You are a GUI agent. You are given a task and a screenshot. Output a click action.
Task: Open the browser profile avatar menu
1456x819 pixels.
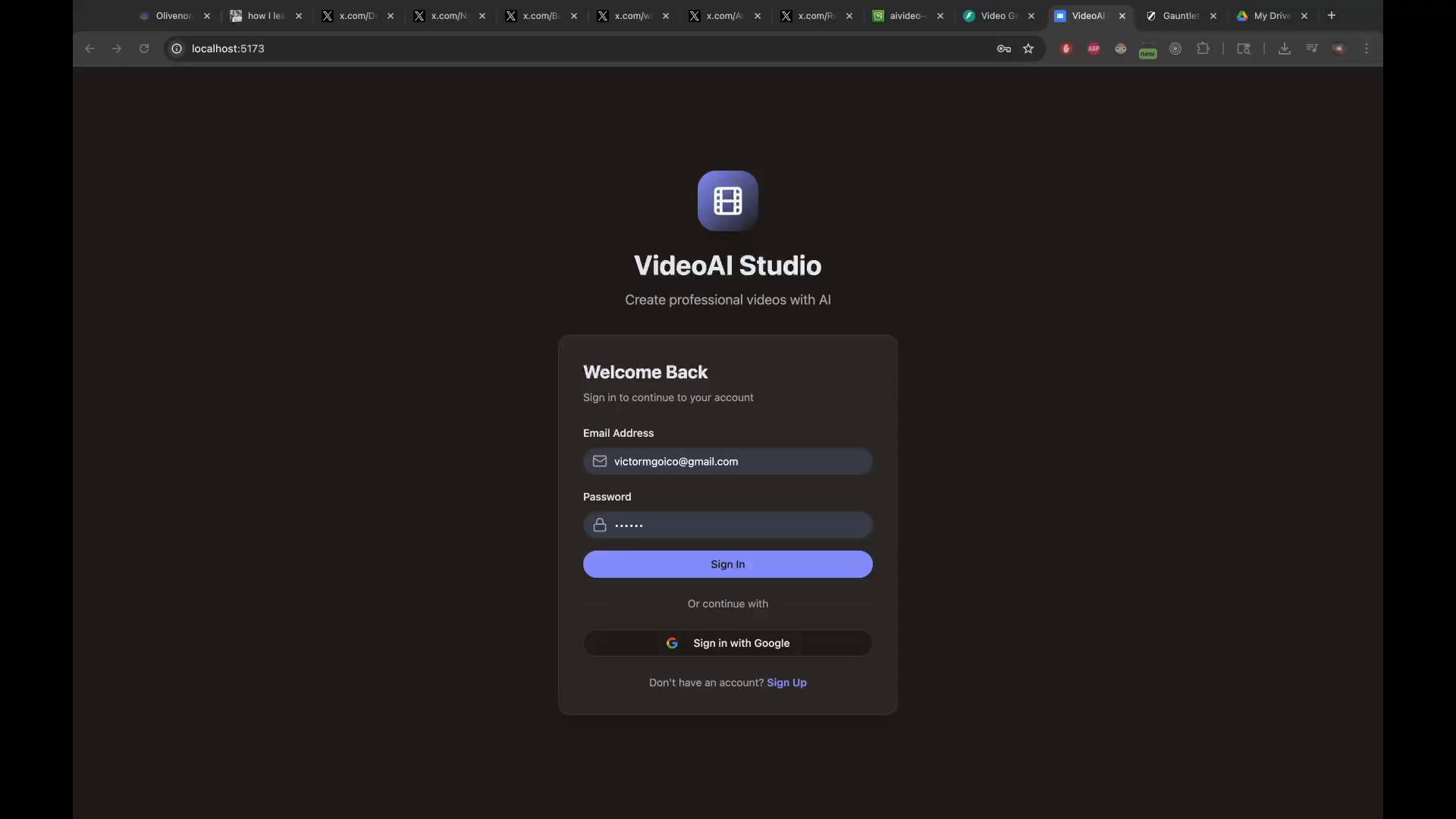[1338, 48]
